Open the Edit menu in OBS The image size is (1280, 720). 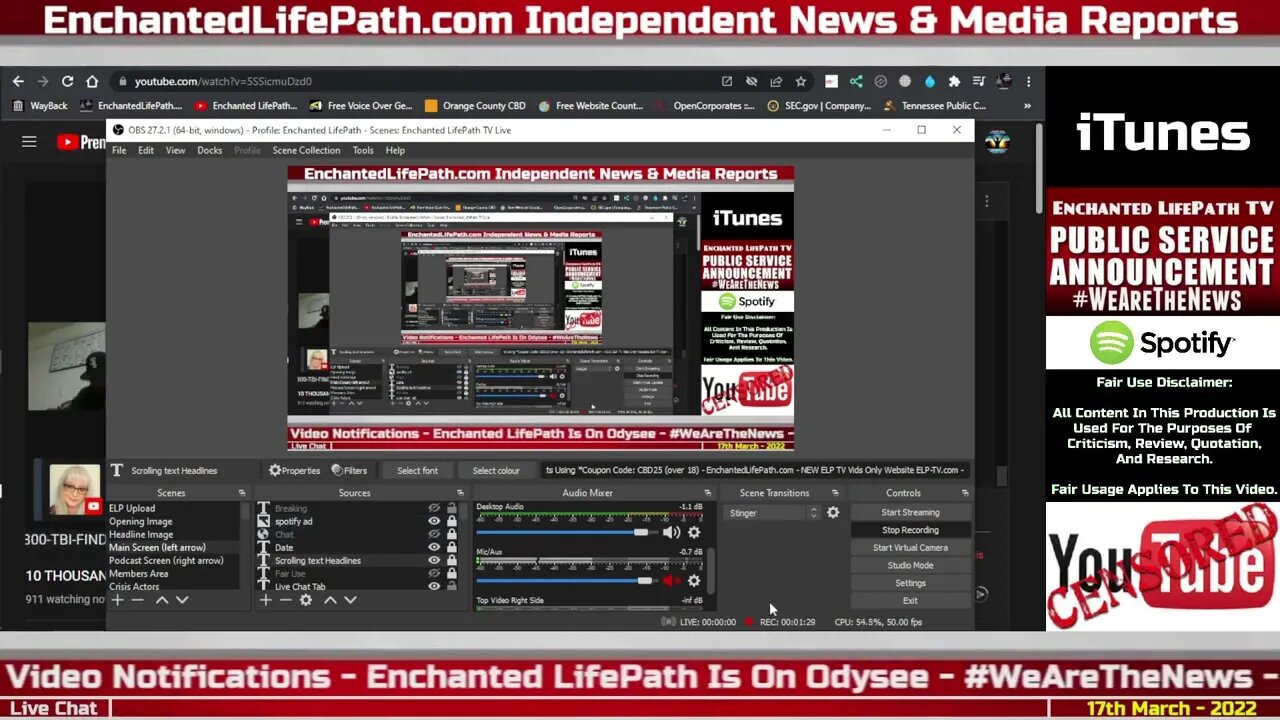pos(146,150)
